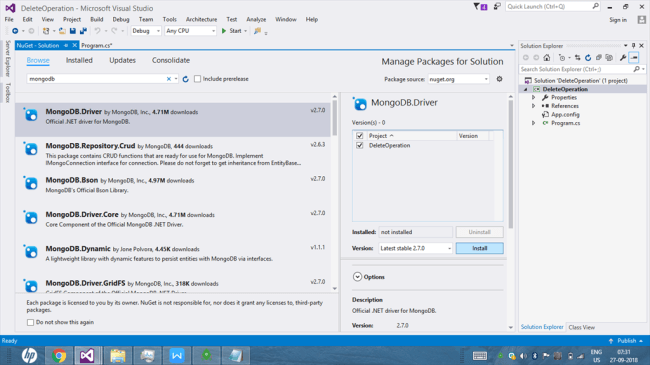
Task: Click the feedback icon beside Quick Launch
Action: tap(497, 7)
